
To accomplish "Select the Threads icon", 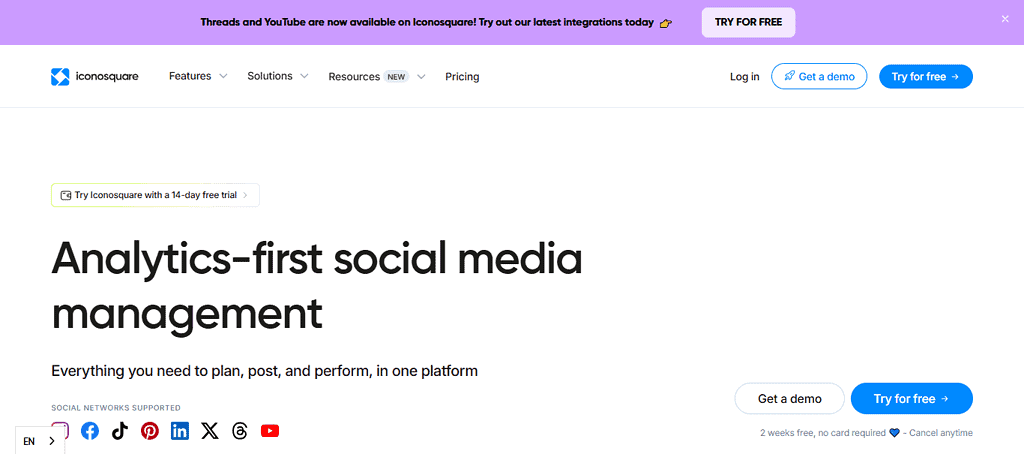I will click(239, 431).
